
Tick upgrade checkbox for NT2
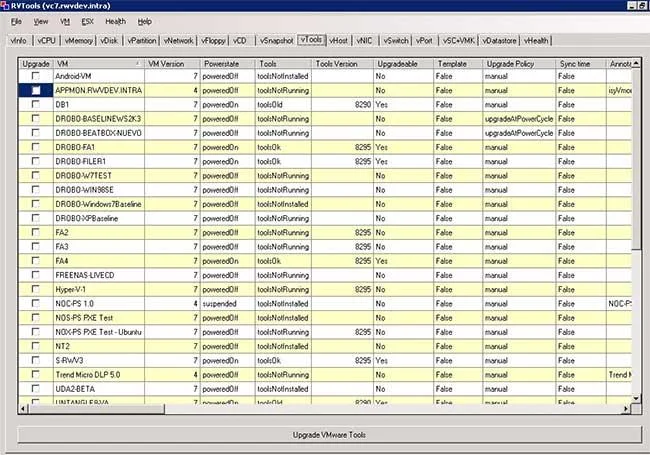[36, 346]
